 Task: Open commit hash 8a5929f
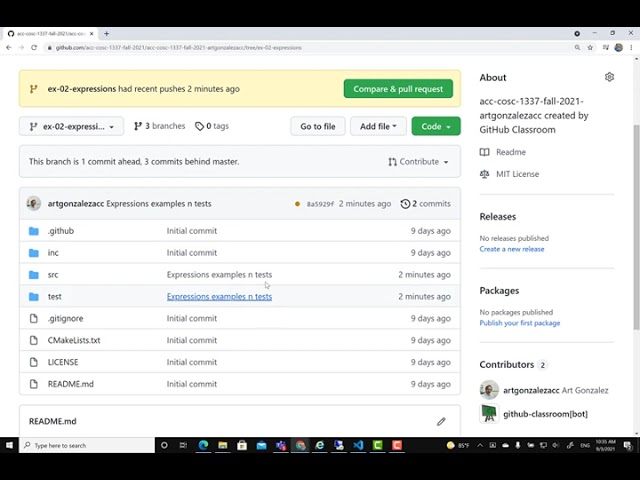coord(320,204)
